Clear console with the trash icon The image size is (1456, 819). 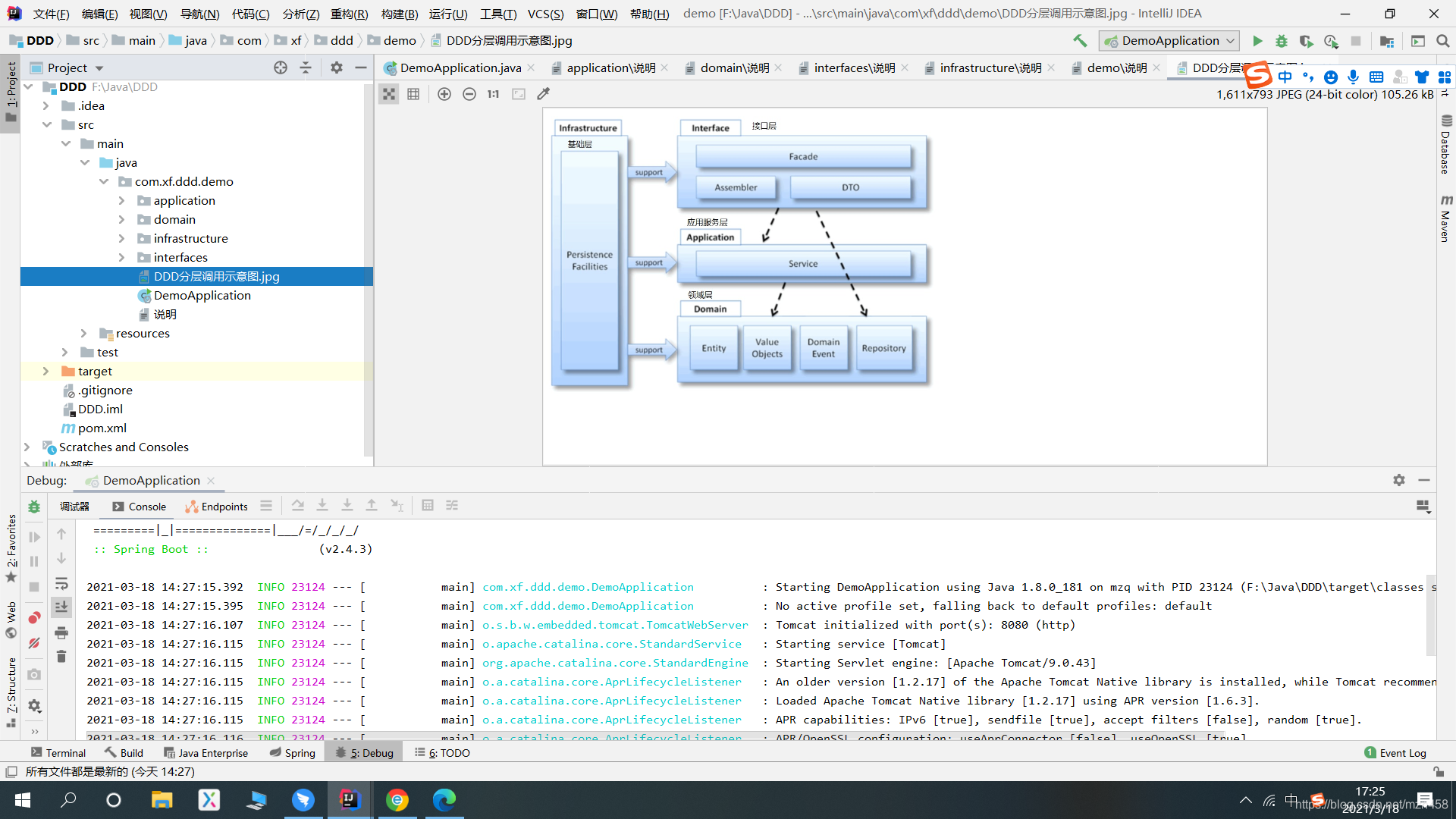pos(61,656)
